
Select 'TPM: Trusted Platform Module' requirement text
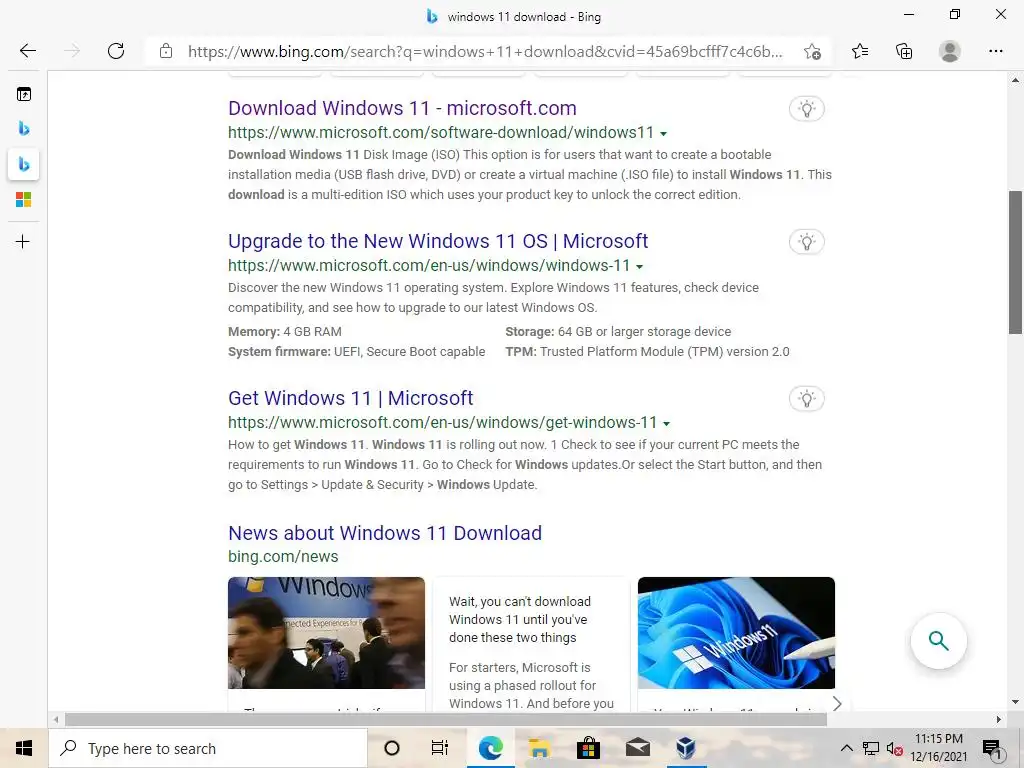click(x=648, y=352)
